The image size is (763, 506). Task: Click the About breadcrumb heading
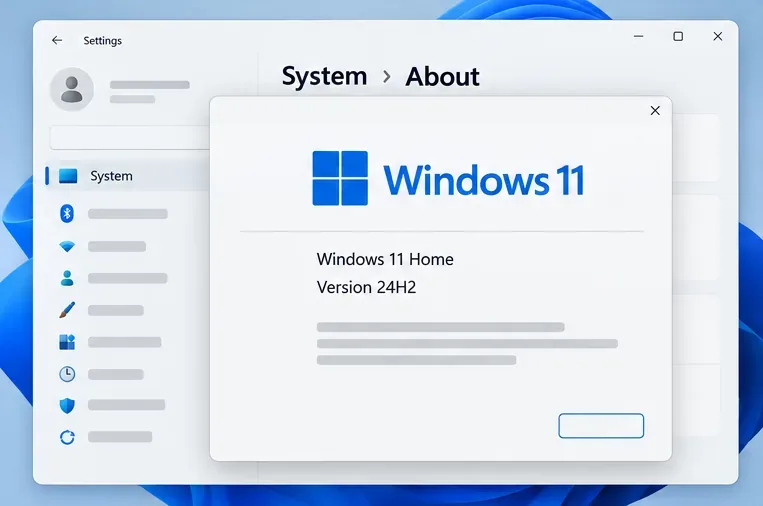pyautogui.click(x=442, y=76)
